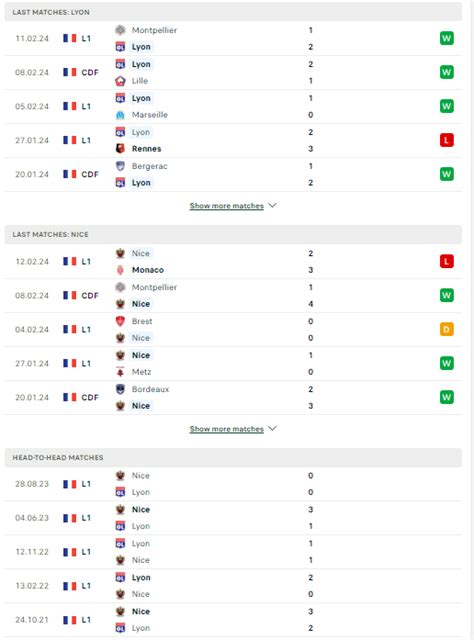Click the French flag beside CDF on 08.02.24 Lyon match
This screenshot has height=640, width=474.
click(x=69, y=72)
